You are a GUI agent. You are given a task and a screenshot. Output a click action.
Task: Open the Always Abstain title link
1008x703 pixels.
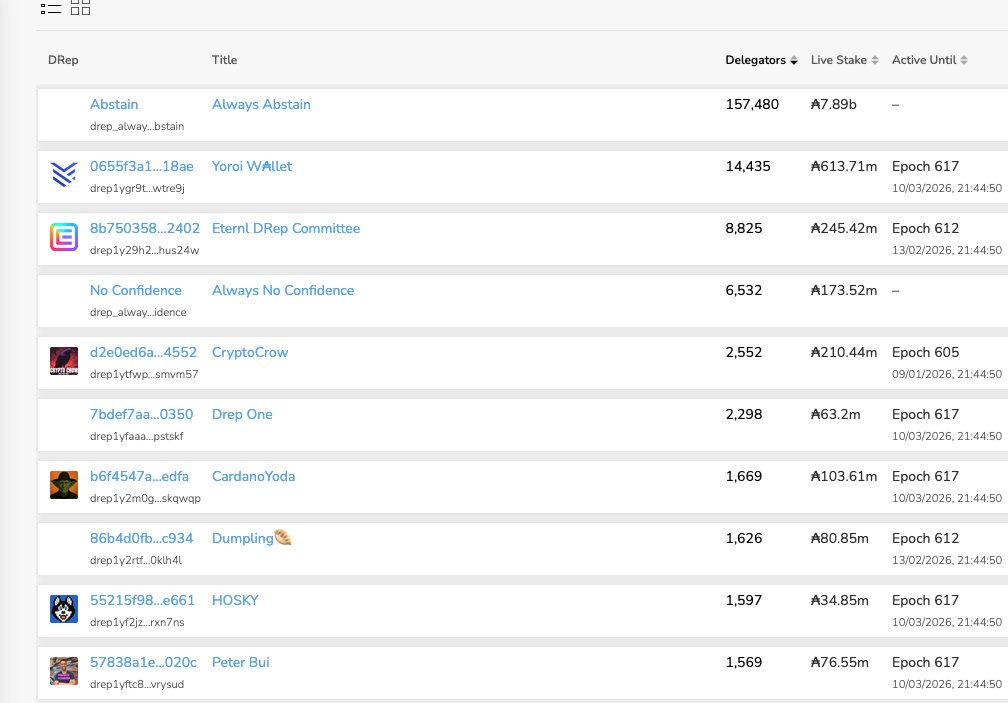tap(261, 104)
